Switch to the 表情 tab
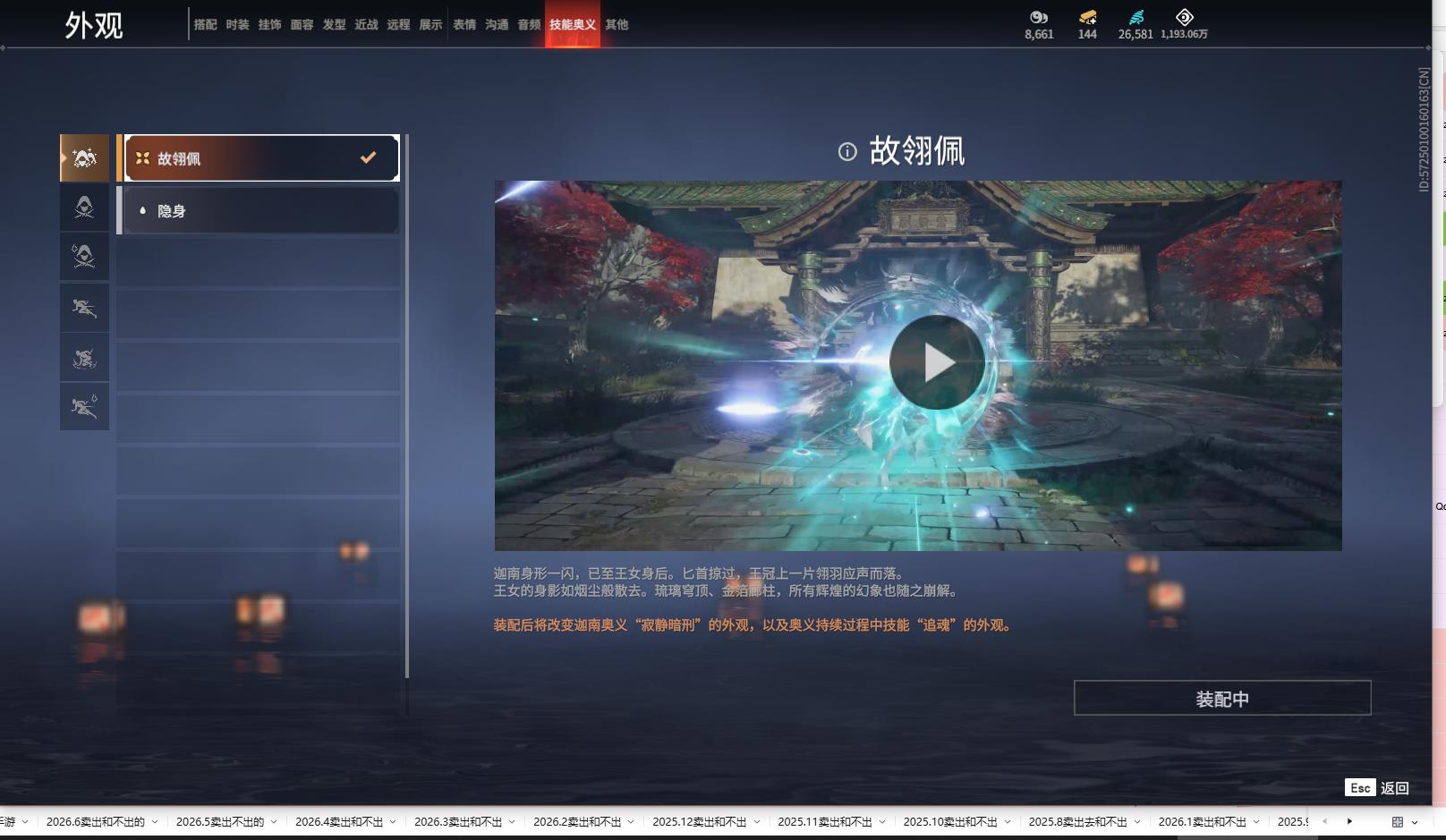1446x840 pixels. pyautogui.click(x=465, y=24)
